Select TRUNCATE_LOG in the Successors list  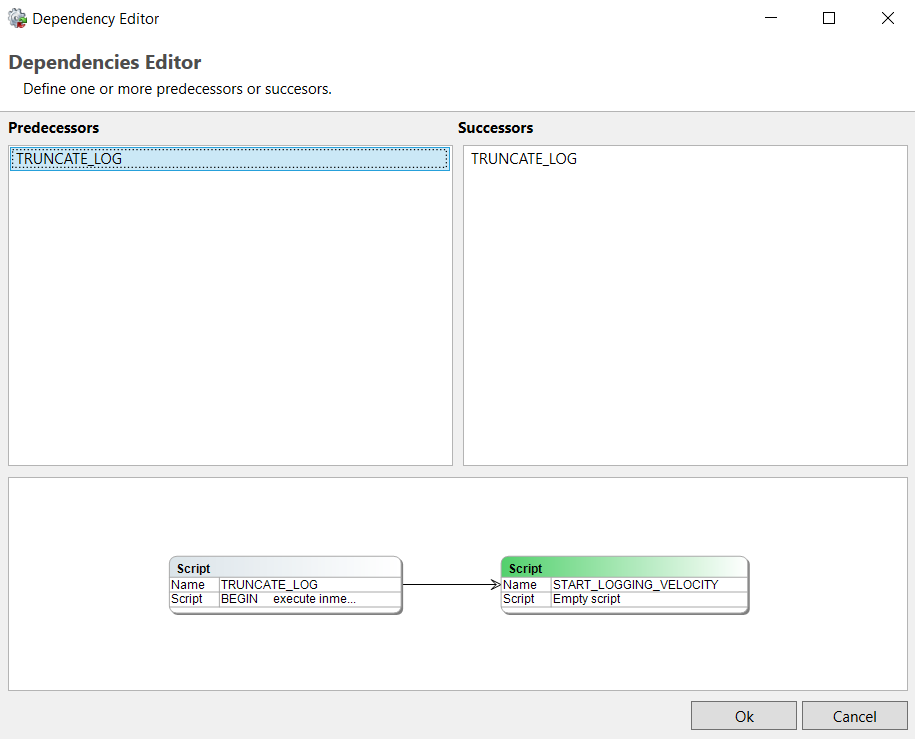[x=524, y=159]
